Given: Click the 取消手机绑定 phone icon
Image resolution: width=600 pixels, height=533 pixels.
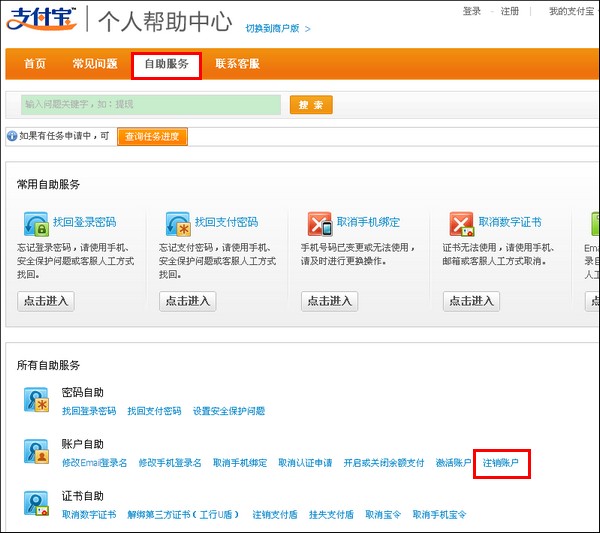Looking at the screenshot, I should click(x=320, y=224).
